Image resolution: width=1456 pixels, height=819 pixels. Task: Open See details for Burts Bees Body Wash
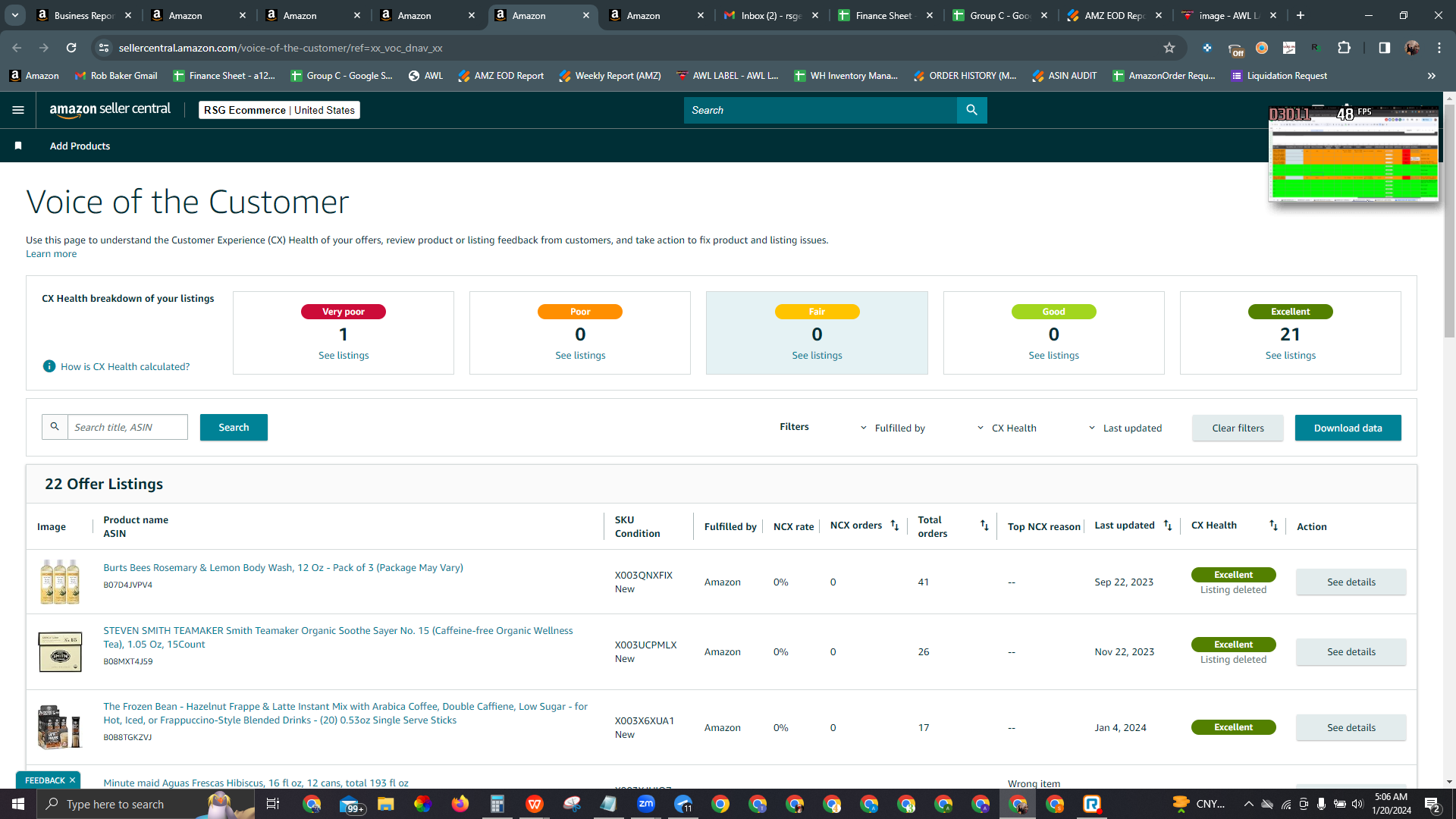pyautogui.click(x=1351, y=582)
